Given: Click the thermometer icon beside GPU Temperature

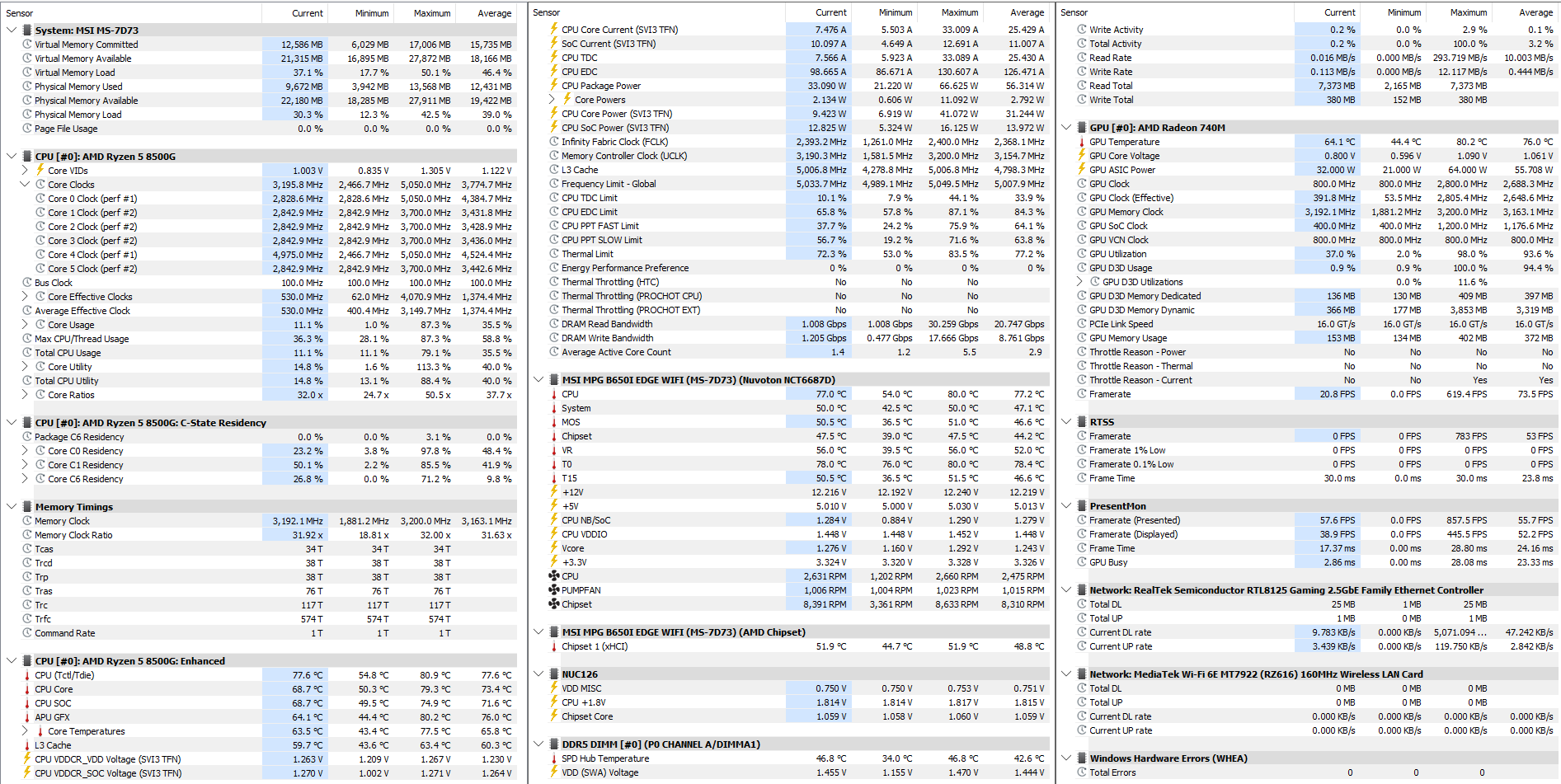Looking at the screenshot, I should coord(1082,142).
